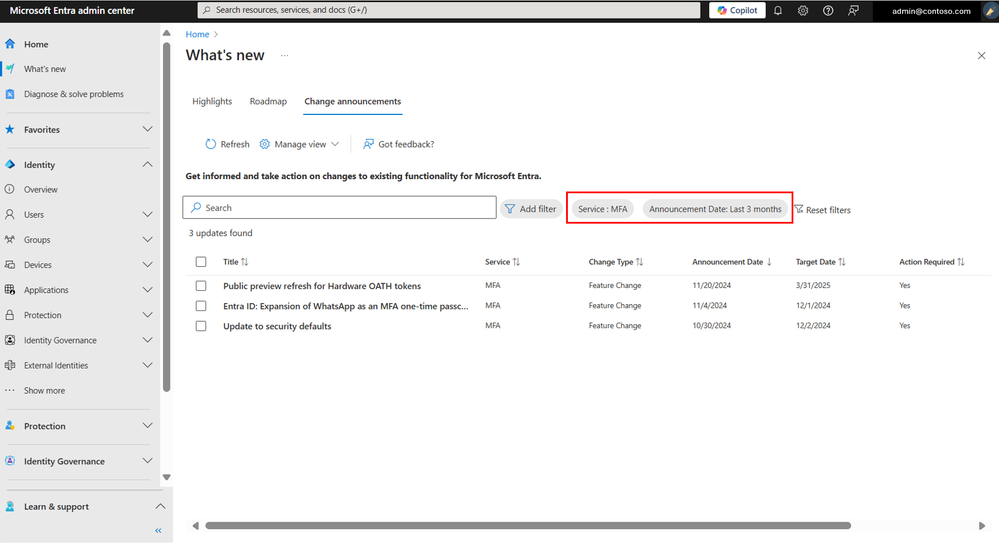999x553 pixels.
Task: Switch to the Highlights tab
Action: [x=212, y=101]
